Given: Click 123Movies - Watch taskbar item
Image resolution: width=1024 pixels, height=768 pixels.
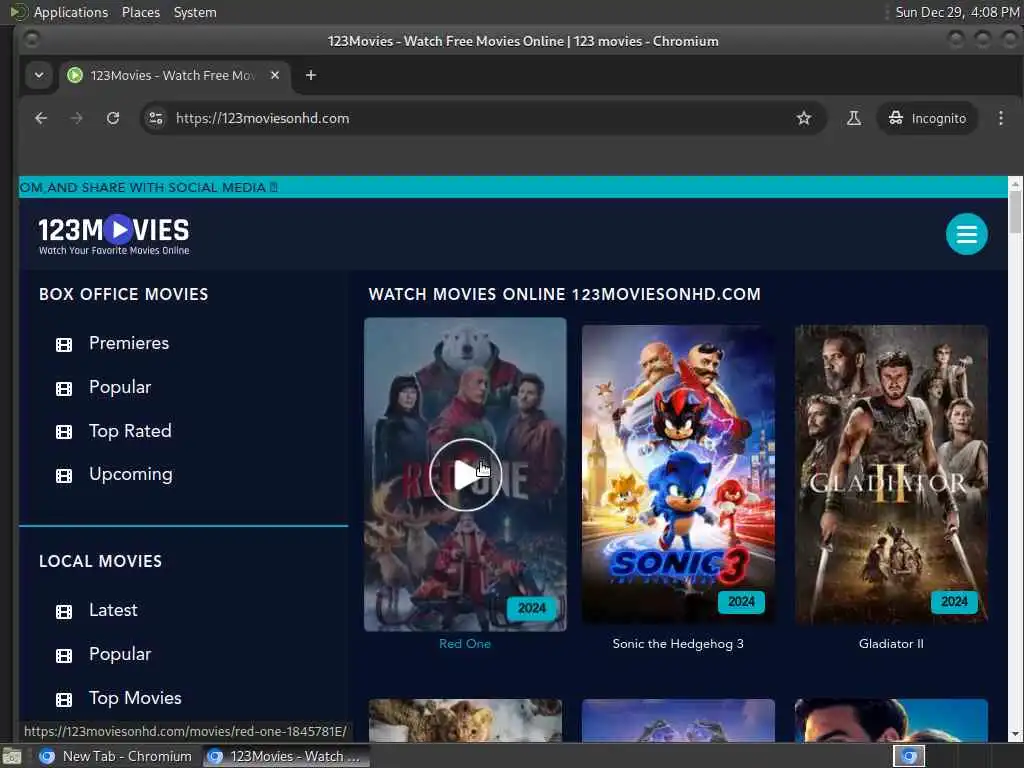Looking at the screenshot, I should click(285, 756).
